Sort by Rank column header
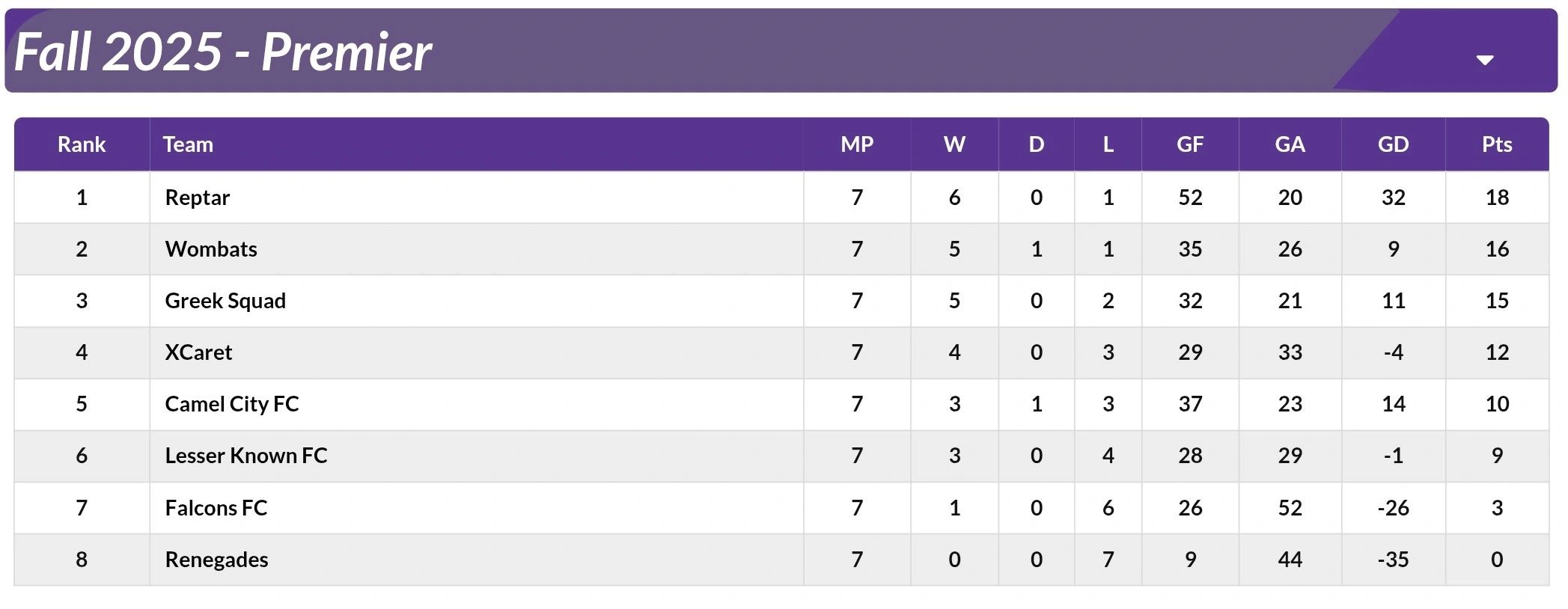This screenshot has width=1568, height=609. (x=82, y=144)
